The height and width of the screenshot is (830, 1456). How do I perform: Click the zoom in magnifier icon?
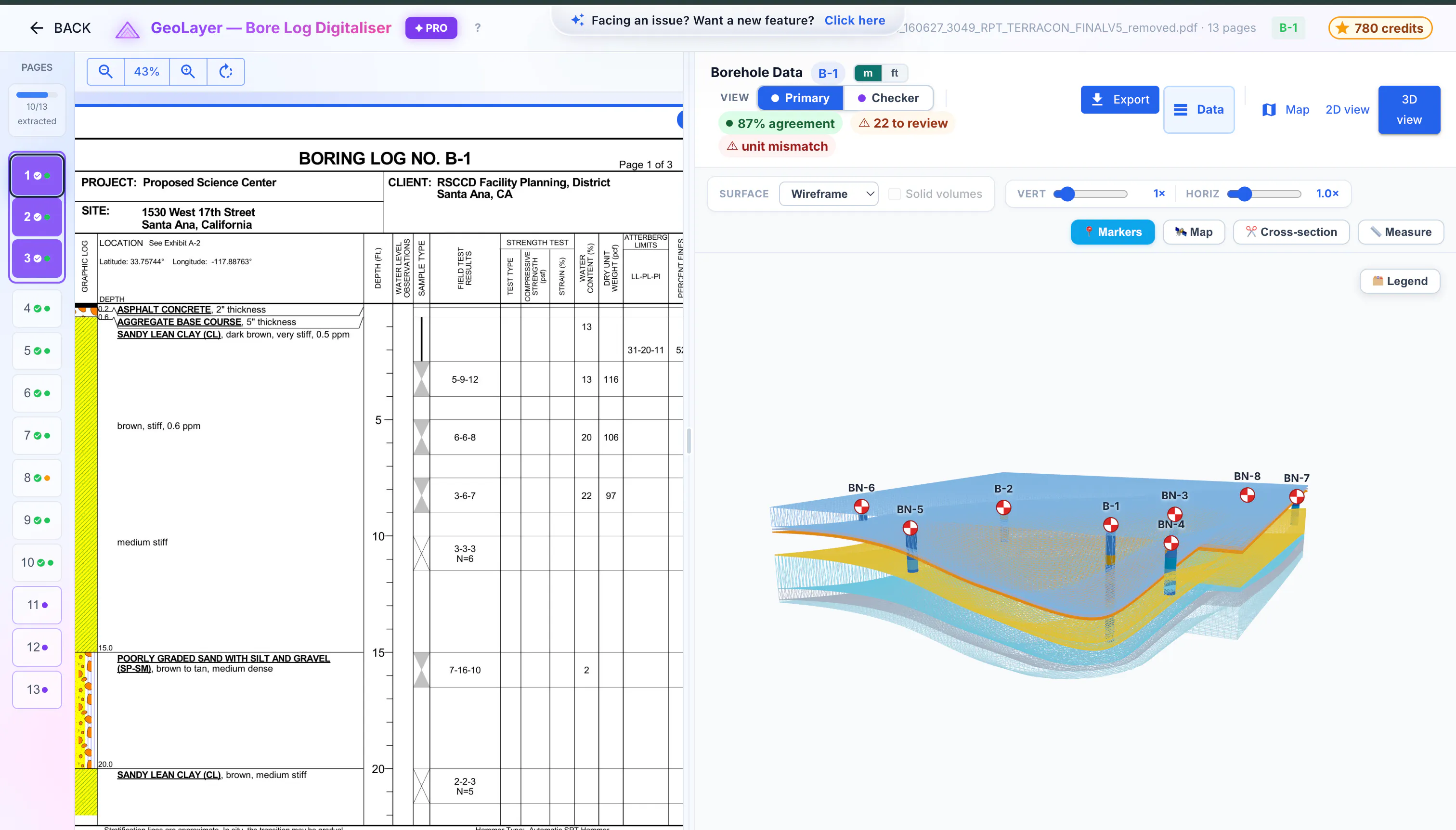click(188, 71)
